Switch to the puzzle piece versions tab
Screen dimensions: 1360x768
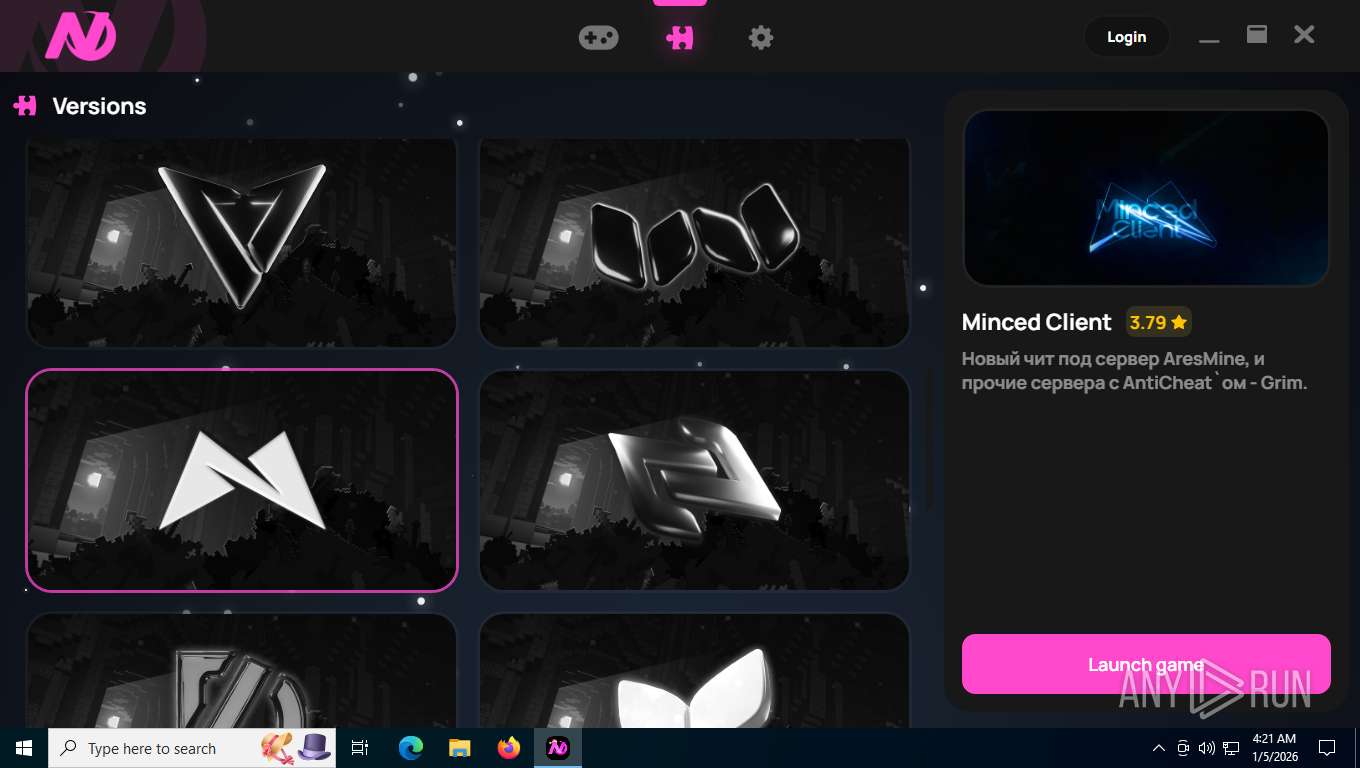[680, 38]
